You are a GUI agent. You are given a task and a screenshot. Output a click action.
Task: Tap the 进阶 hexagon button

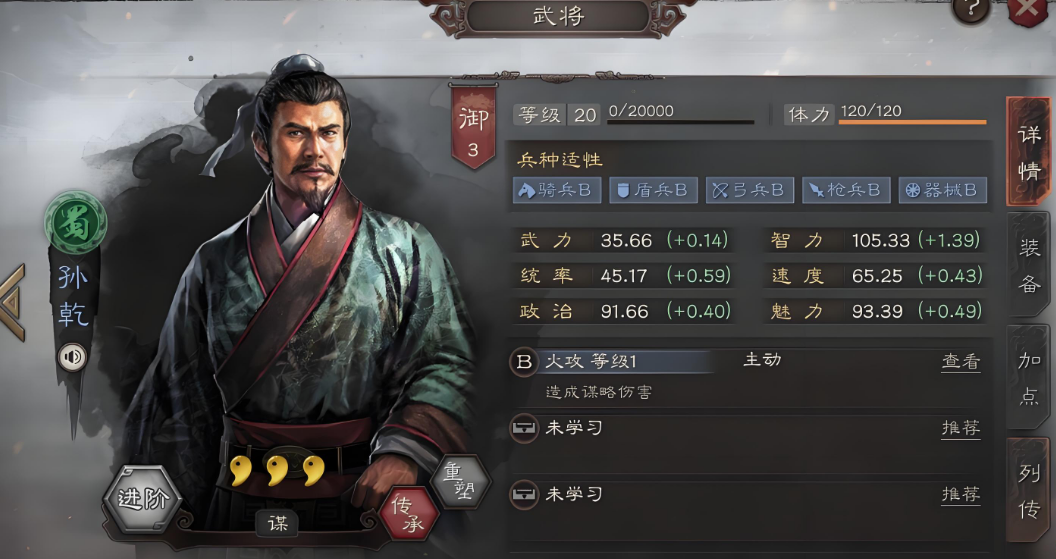143,499
